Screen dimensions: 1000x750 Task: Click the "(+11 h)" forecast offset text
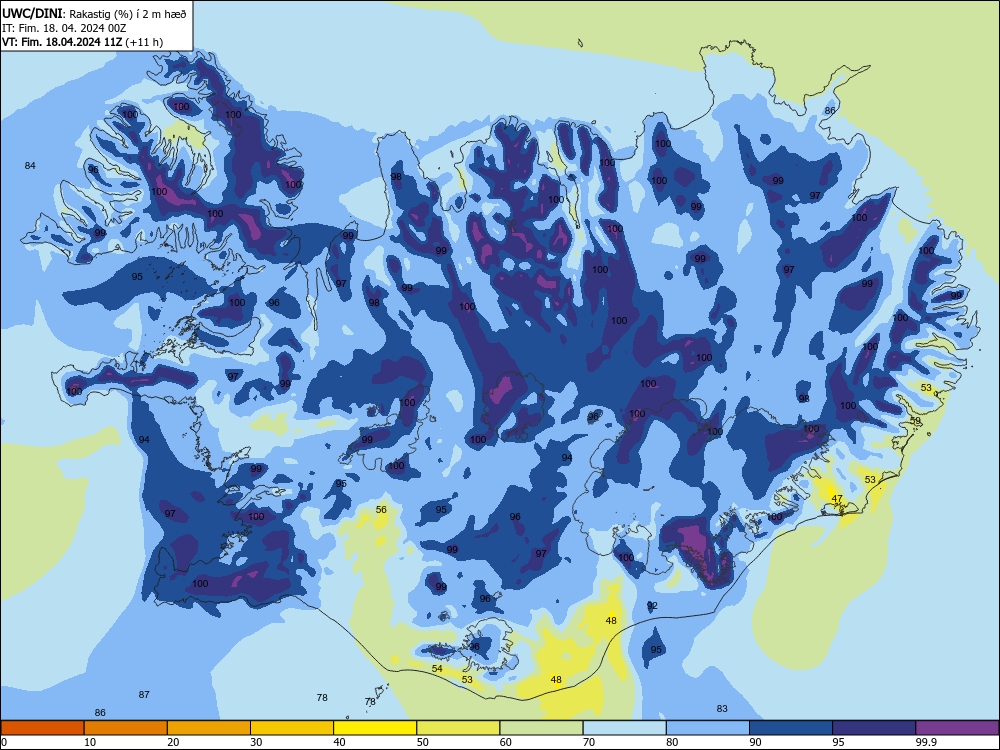[144, 42]
